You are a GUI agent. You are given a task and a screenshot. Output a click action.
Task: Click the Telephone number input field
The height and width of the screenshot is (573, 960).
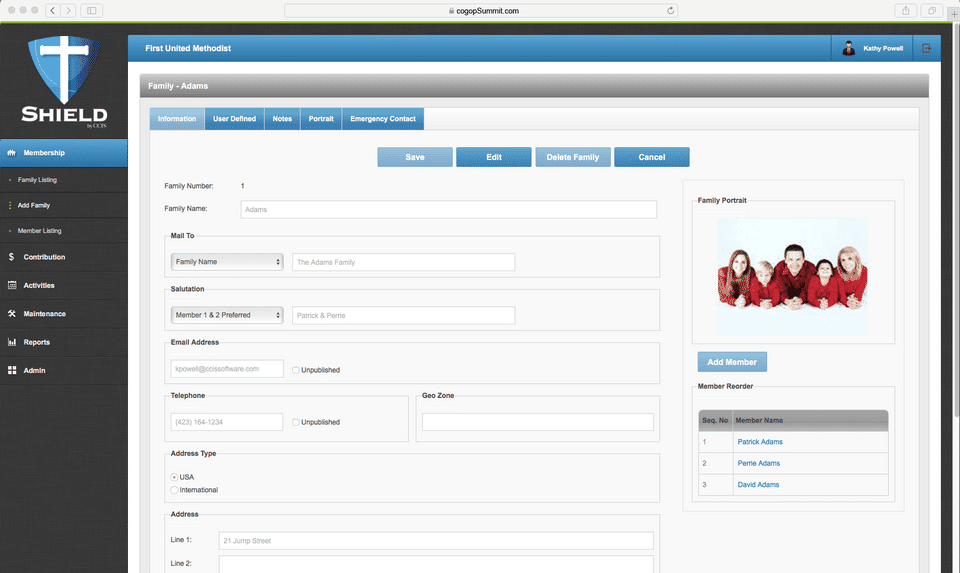click(x=227, y=422)
